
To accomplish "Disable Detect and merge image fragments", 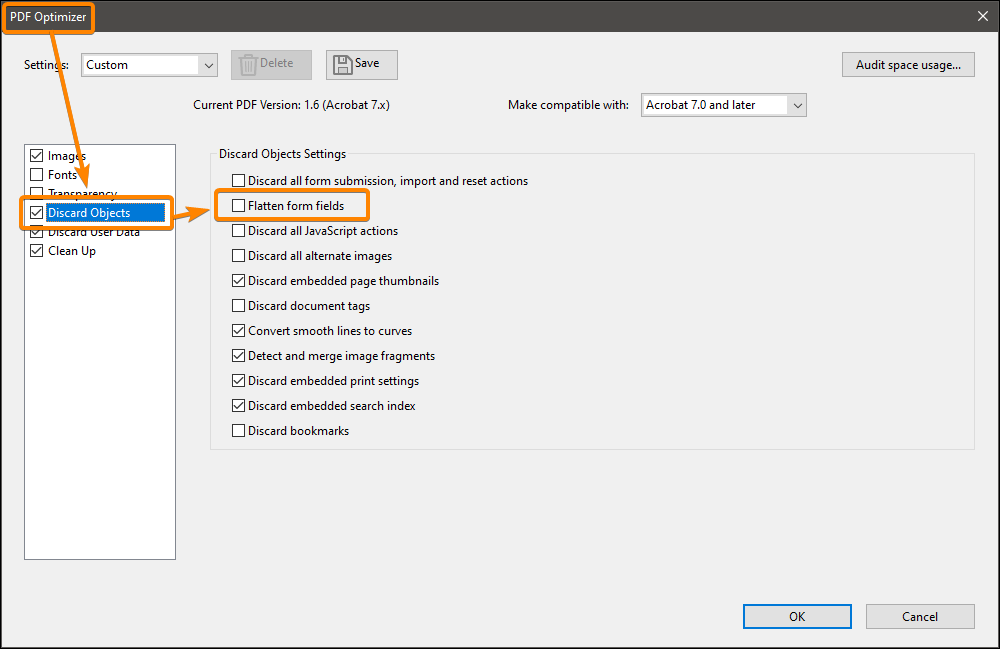I will tap(237, 355).
